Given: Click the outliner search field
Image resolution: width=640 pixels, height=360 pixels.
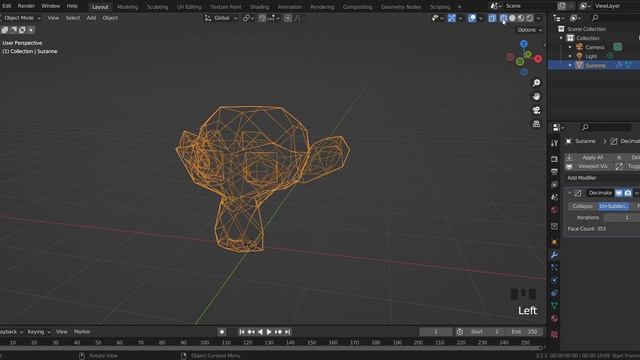Looking at the screenshot, I should (616, 18).
